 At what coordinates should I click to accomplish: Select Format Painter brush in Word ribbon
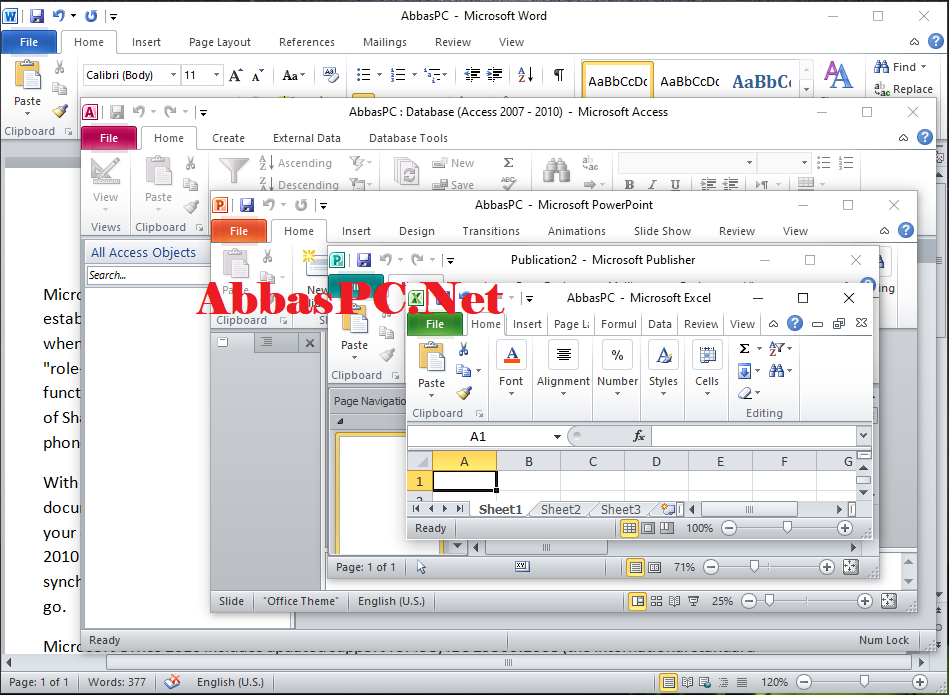click(x=59, y=111)
